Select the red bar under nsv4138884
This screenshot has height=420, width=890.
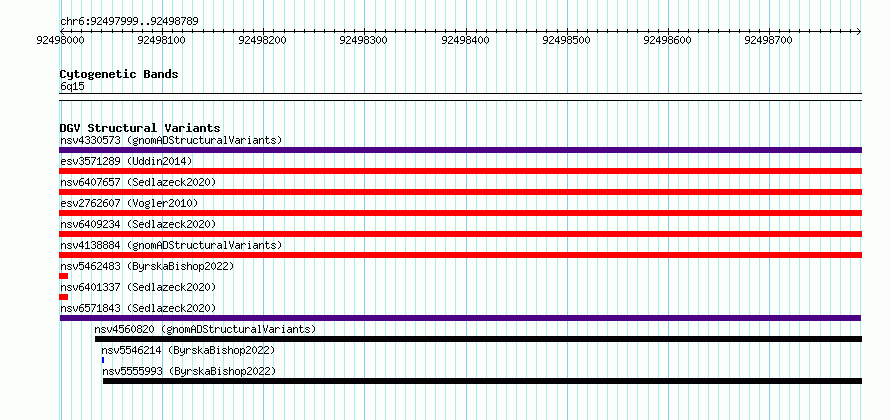[460, 255]
